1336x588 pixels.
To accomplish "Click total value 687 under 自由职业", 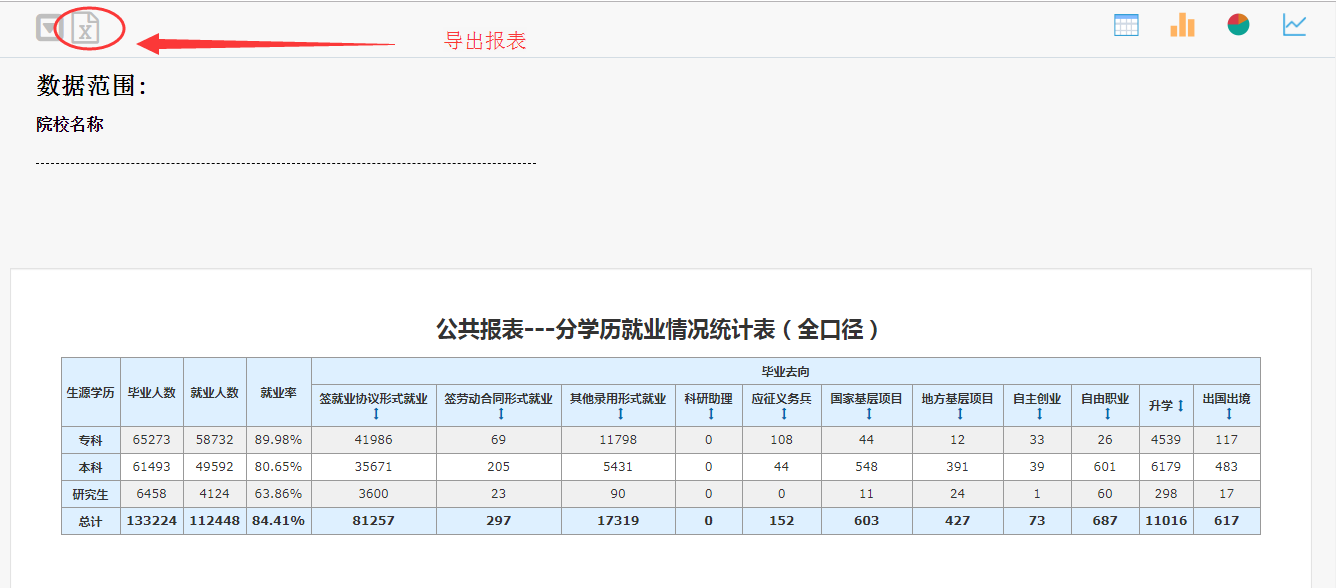I will (x=1105, y=521).
